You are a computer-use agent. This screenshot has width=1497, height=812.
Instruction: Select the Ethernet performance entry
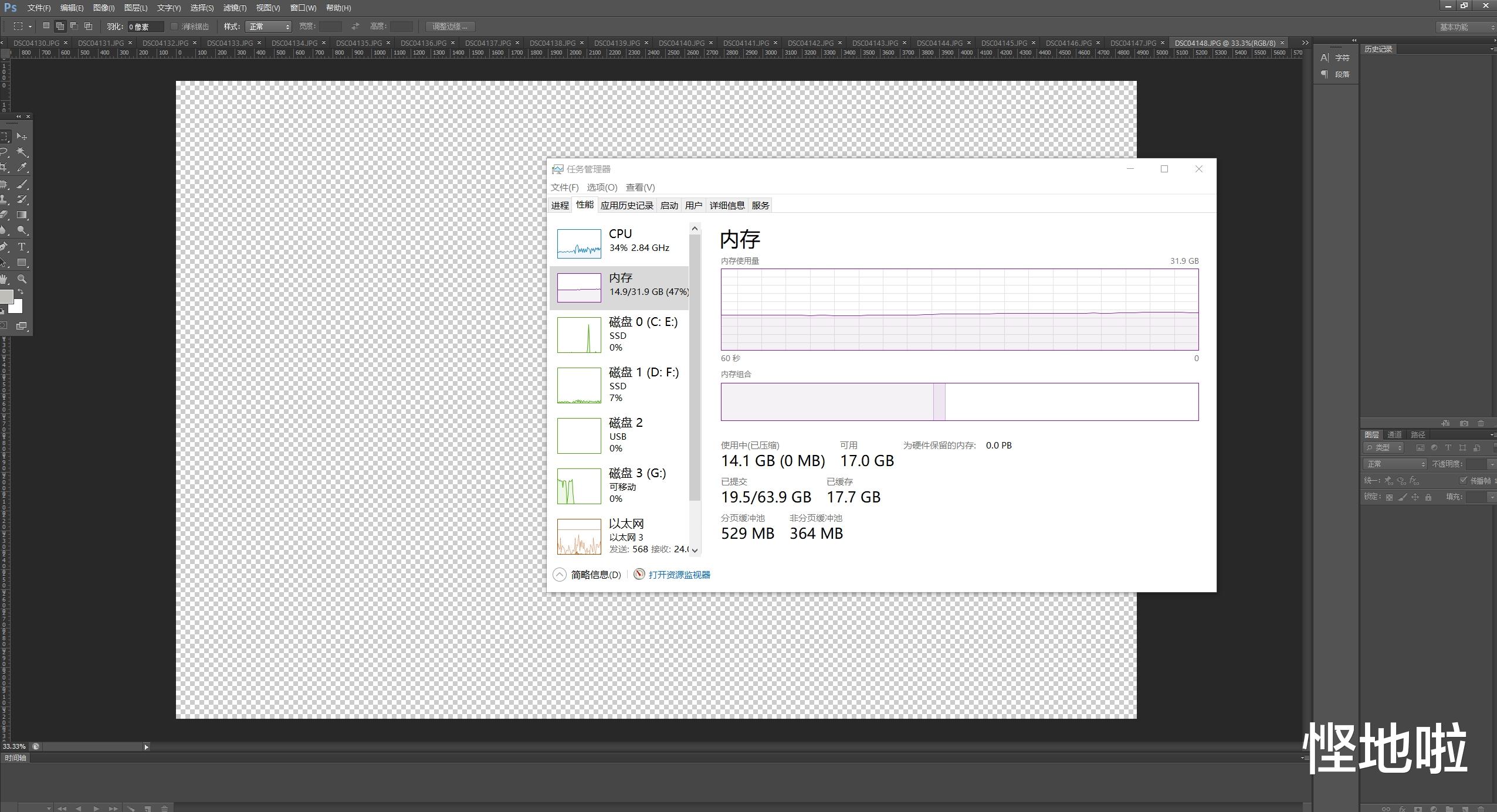tap(619, 536)
